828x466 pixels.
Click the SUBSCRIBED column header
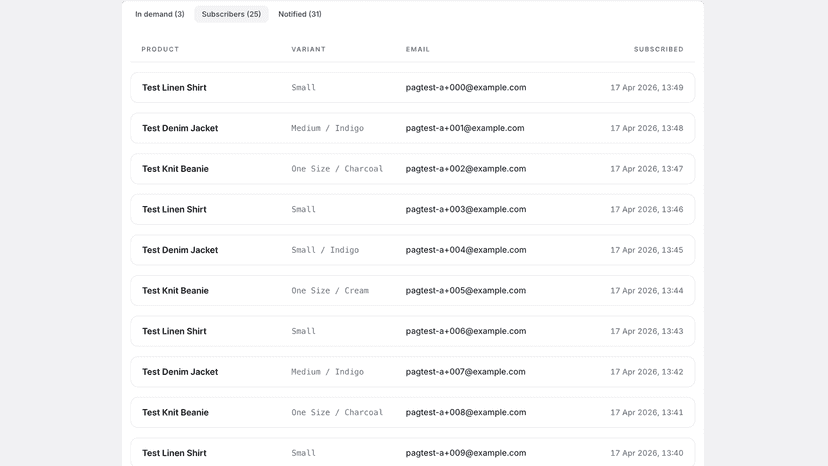658,49
